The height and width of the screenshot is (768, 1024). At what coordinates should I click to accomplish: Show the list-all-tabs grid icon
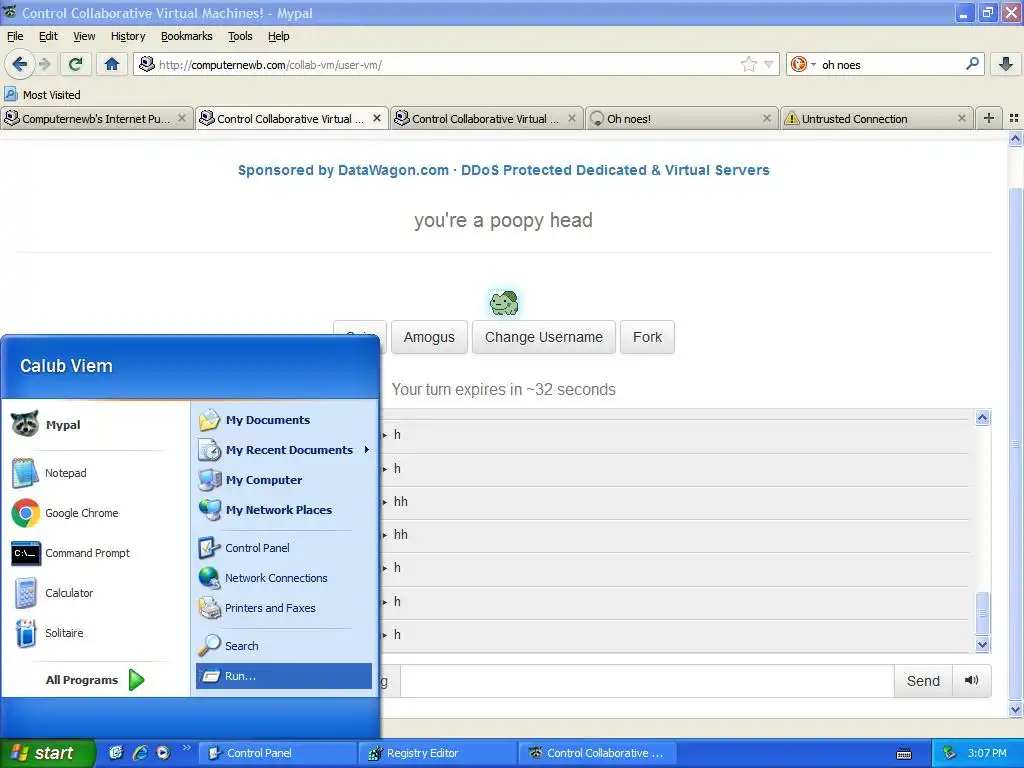pos(1014,118)
